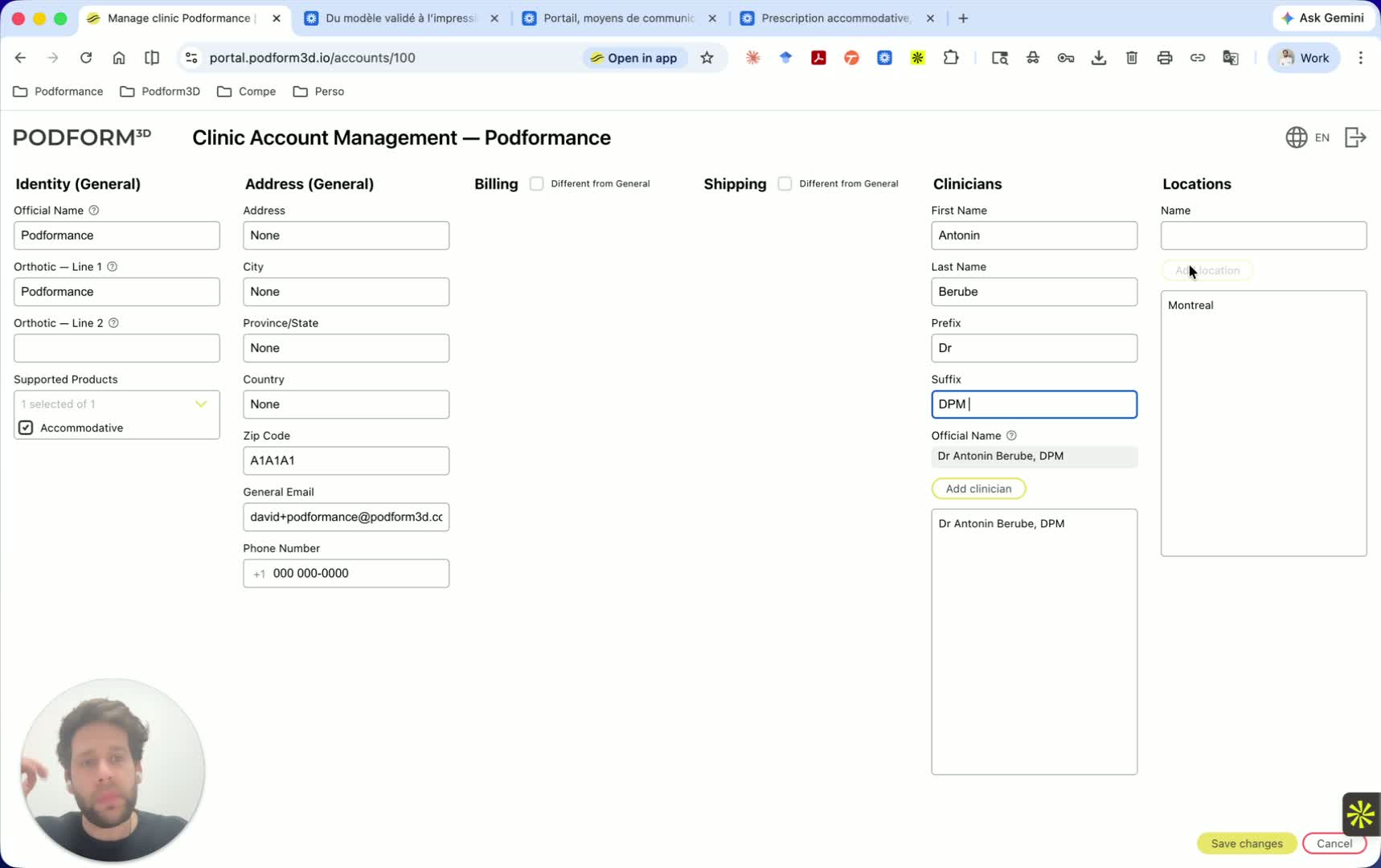
Task: Click the Identity Official Name field
Action: point(117,235)
